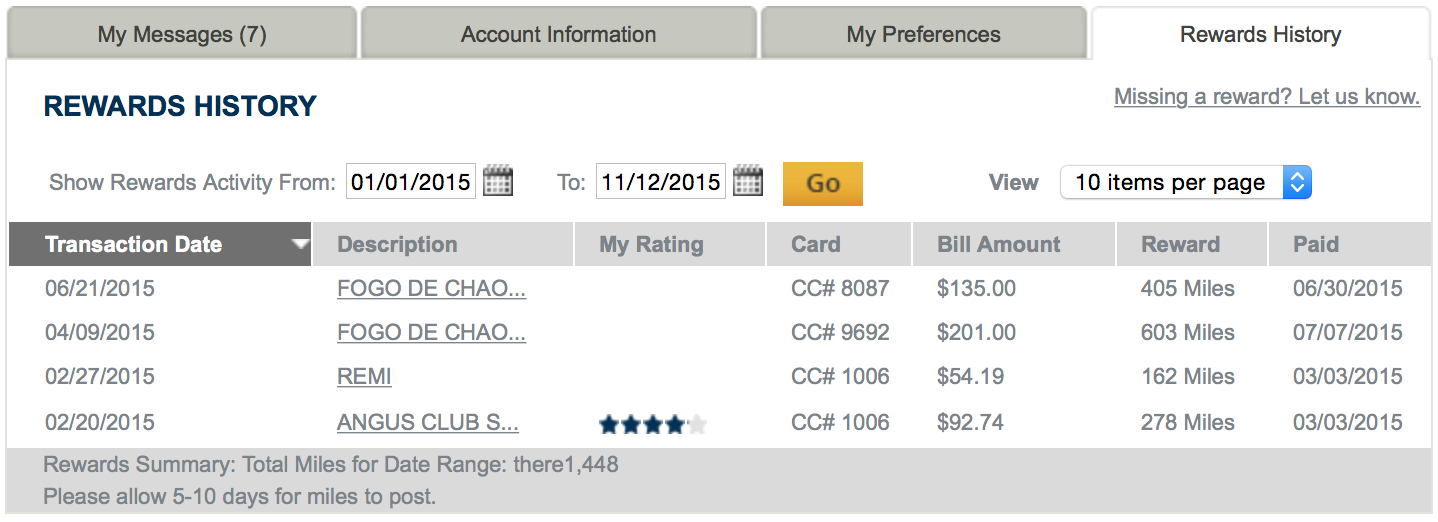
Task: Click the yellow Go button
Action: point(822,183)
